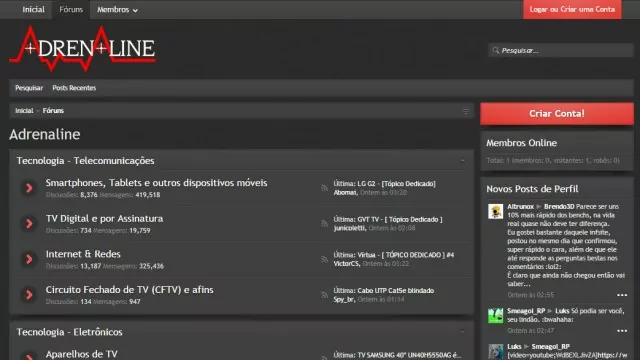Open options dots on Altrunox's profile post
The width and height of the screenshot is (640, 360).
point(622,295)
